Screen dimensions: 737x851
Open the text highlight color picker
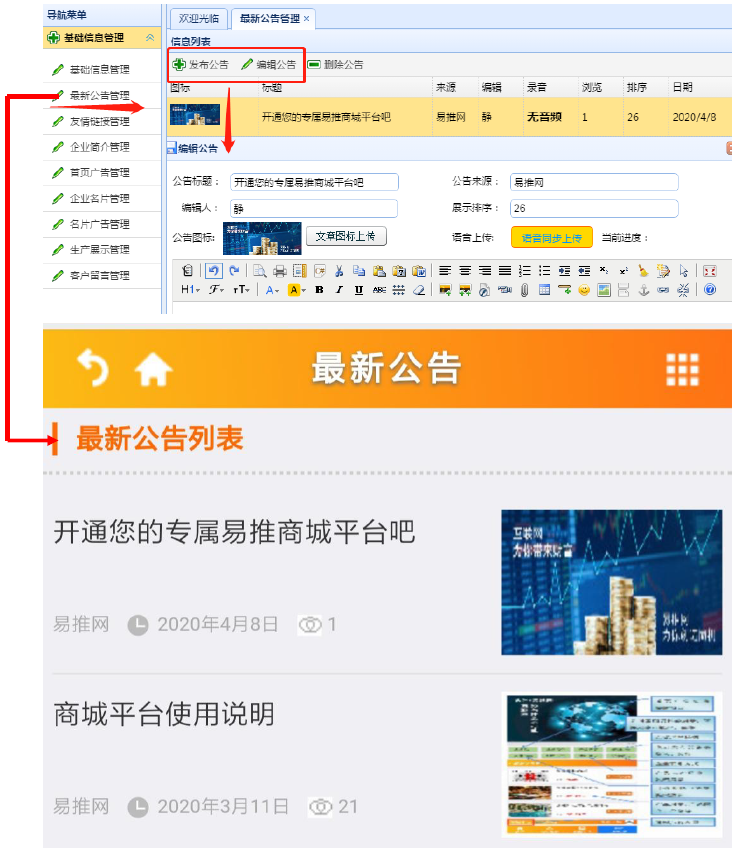tap(297, 290)
